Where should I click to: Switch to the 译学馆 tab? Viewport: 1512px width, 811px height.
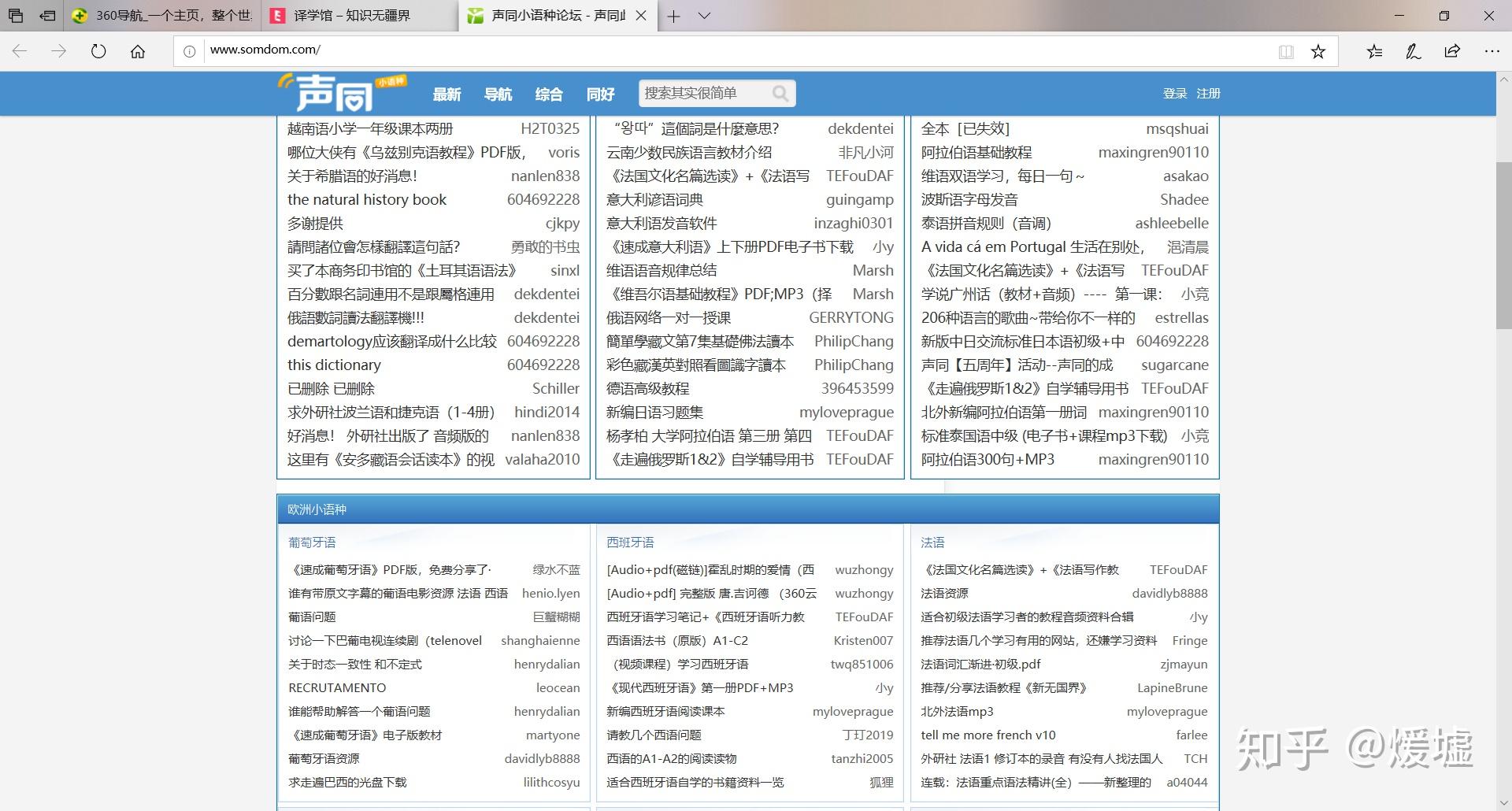click(x=359, y=16)
